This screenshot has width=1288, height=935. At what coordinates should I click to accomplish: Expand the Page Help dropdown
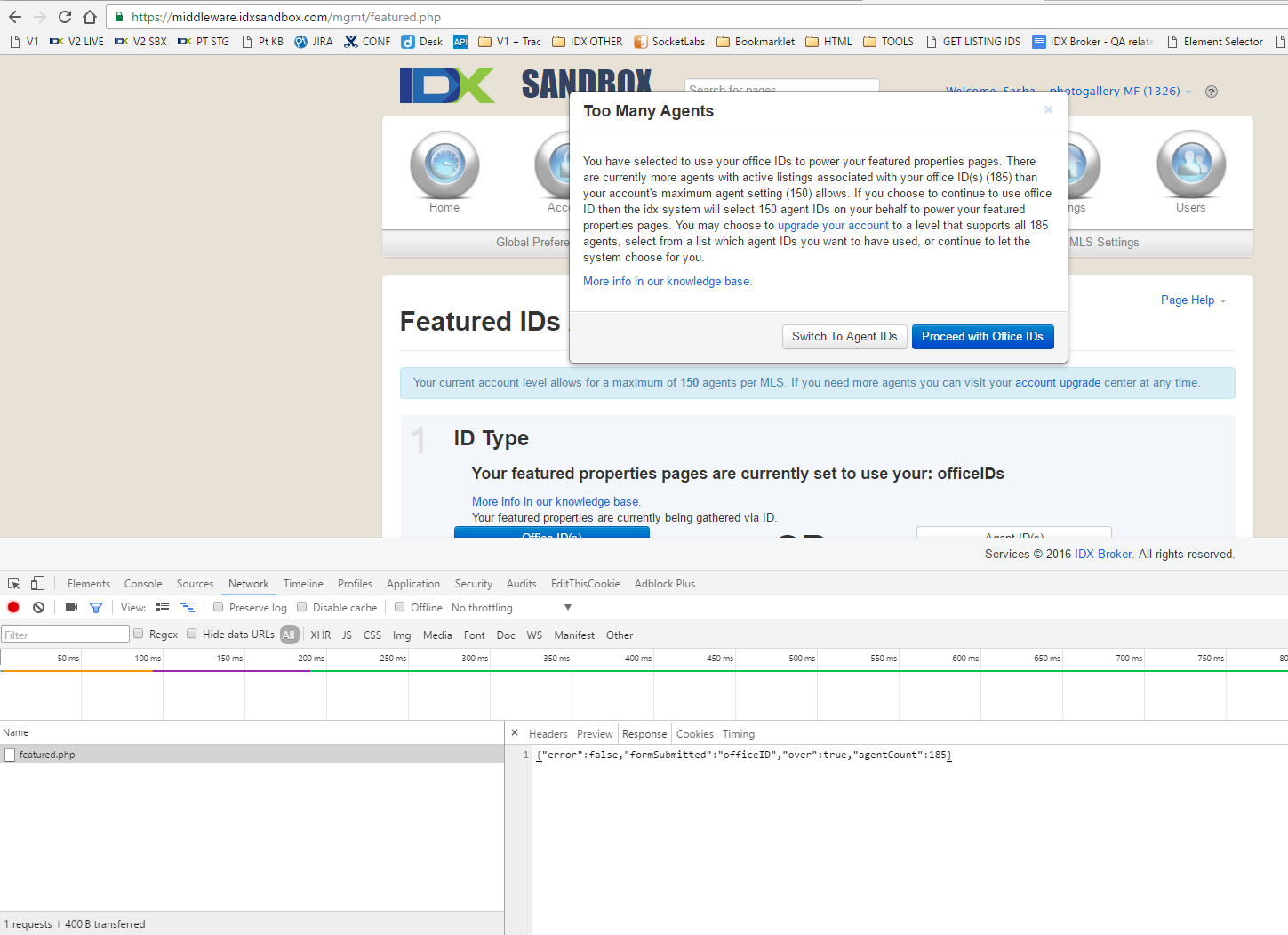[x=1193, y=300]
